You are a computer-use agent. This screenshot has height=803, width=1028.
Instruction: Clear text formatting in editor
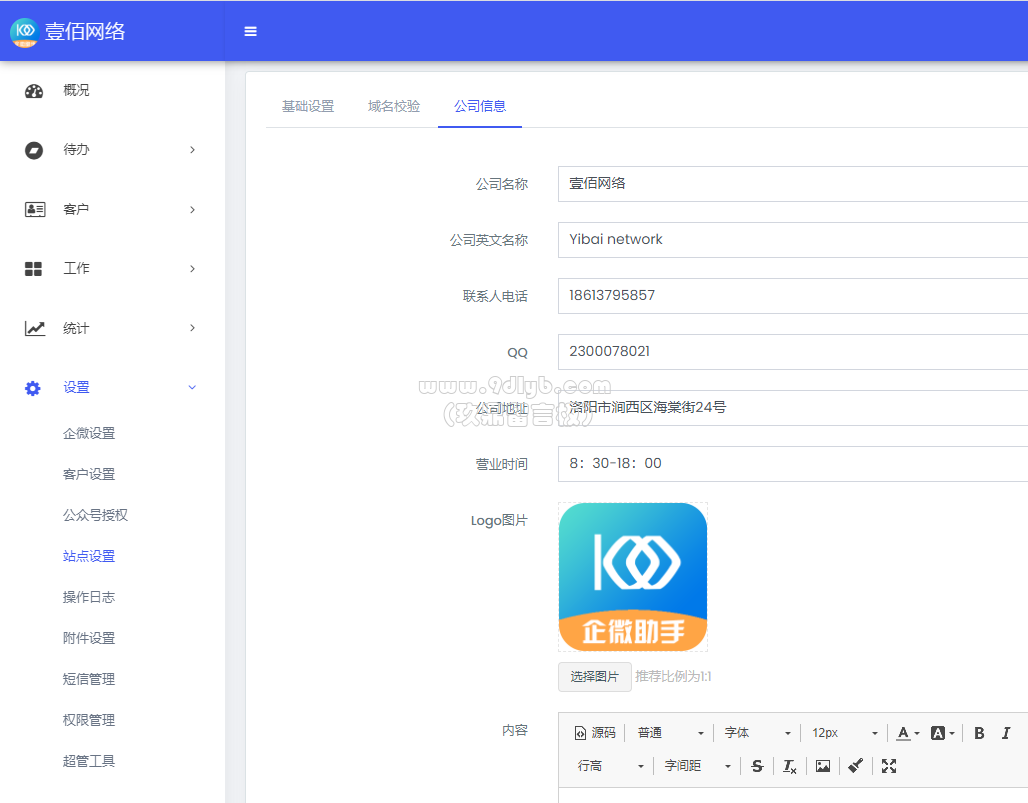790,766
